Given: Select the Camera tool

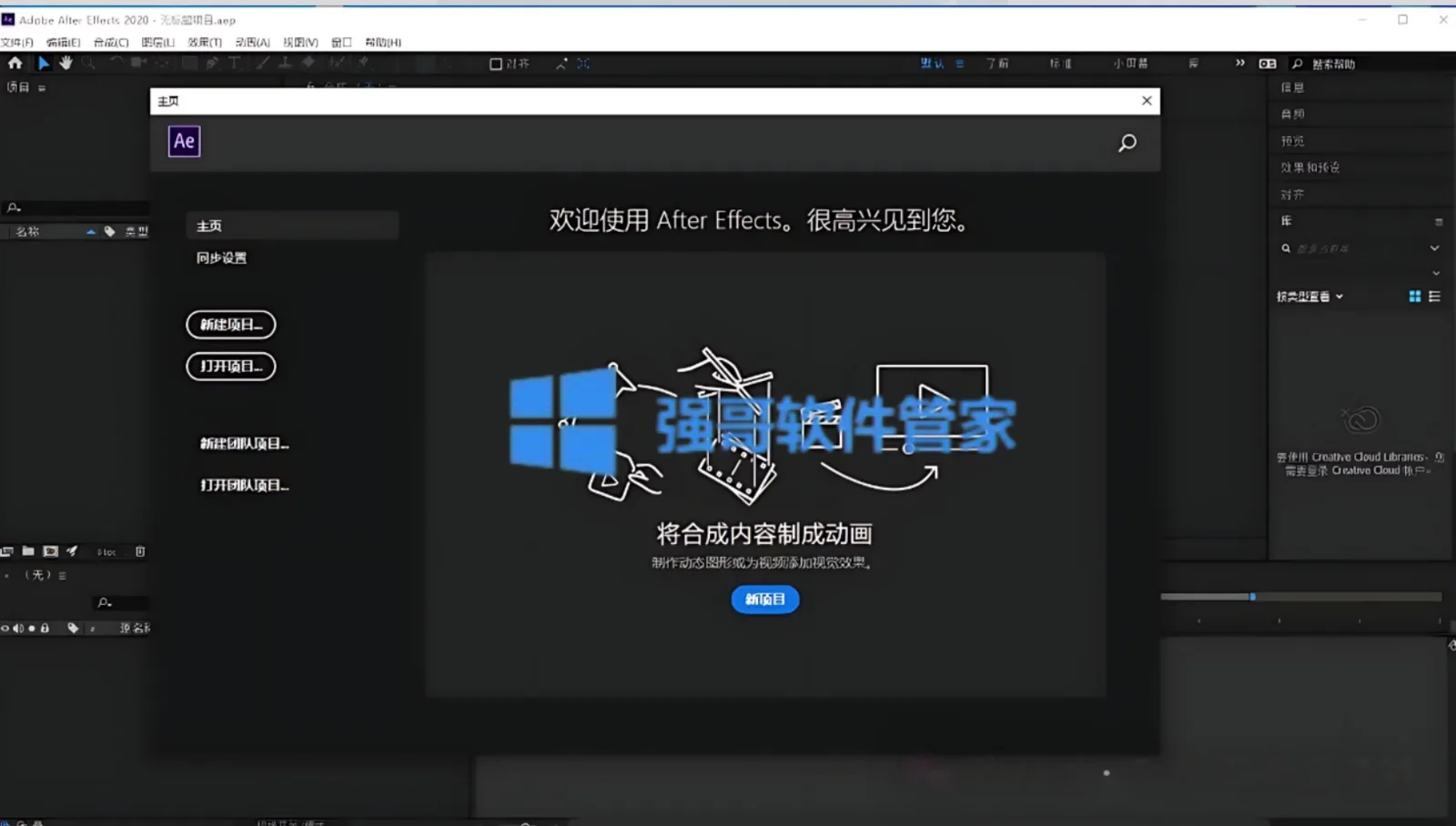Looking at the screenshot, I should pyautogui.click(x=138, y=63).
